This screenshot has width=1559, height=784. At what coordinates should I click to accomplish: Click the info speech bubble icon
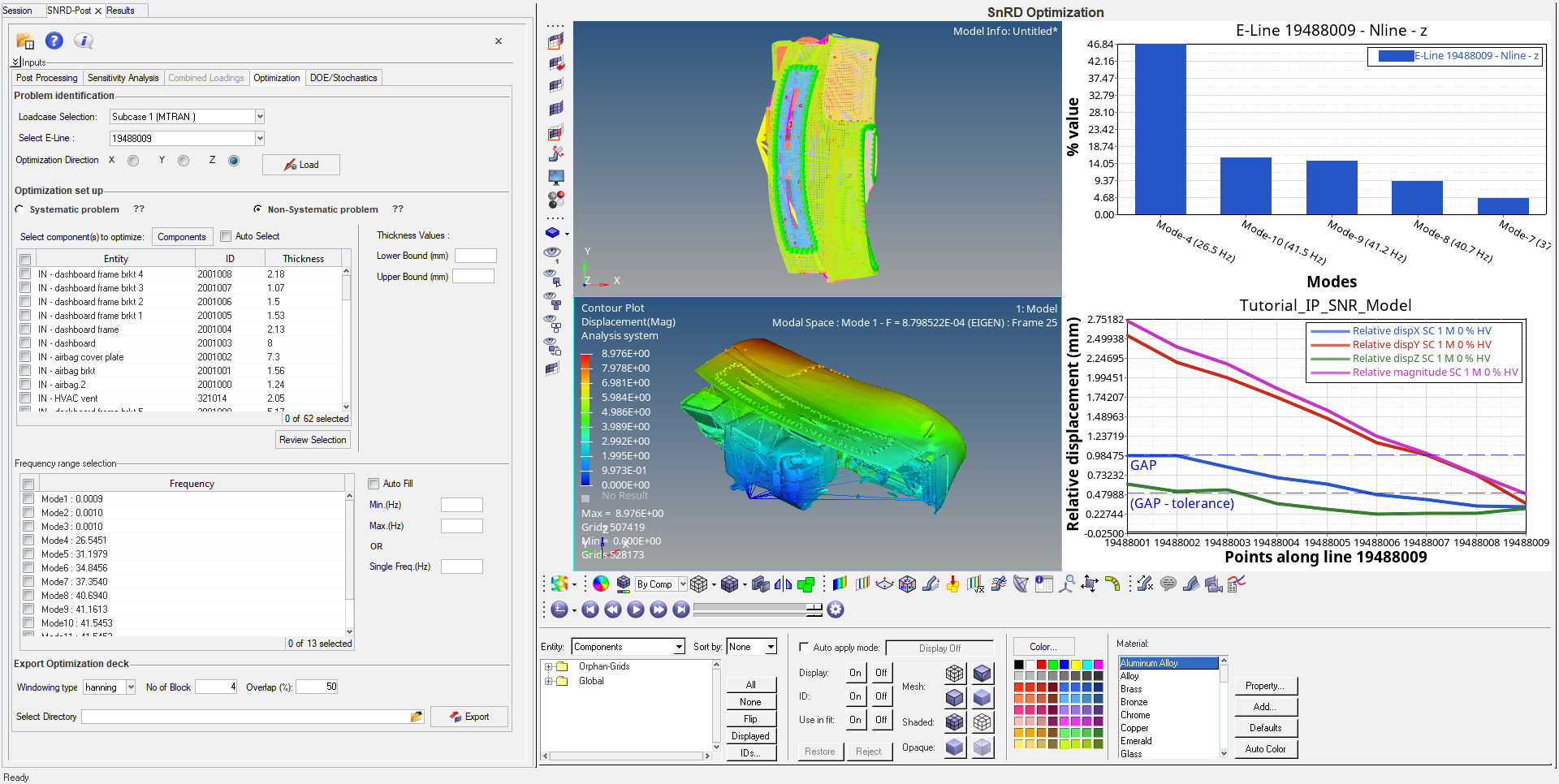[83, 41]
